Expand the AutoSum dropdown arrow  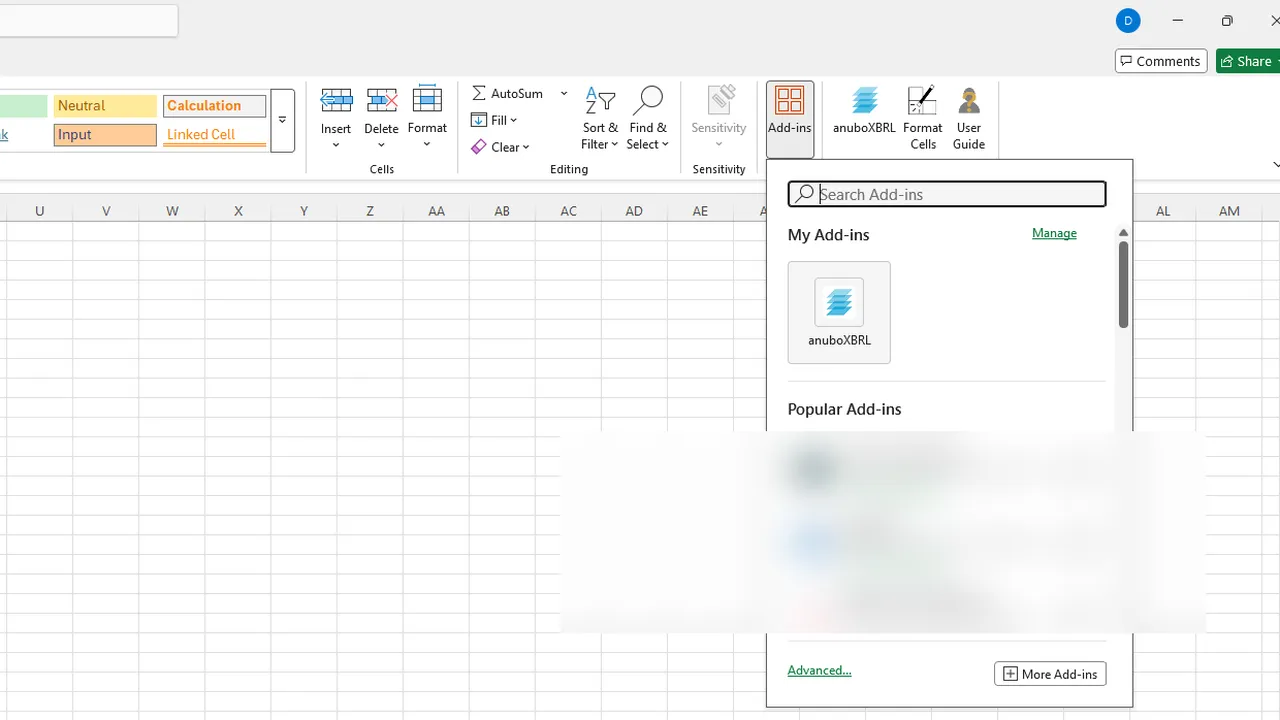[x=564, y=93]
